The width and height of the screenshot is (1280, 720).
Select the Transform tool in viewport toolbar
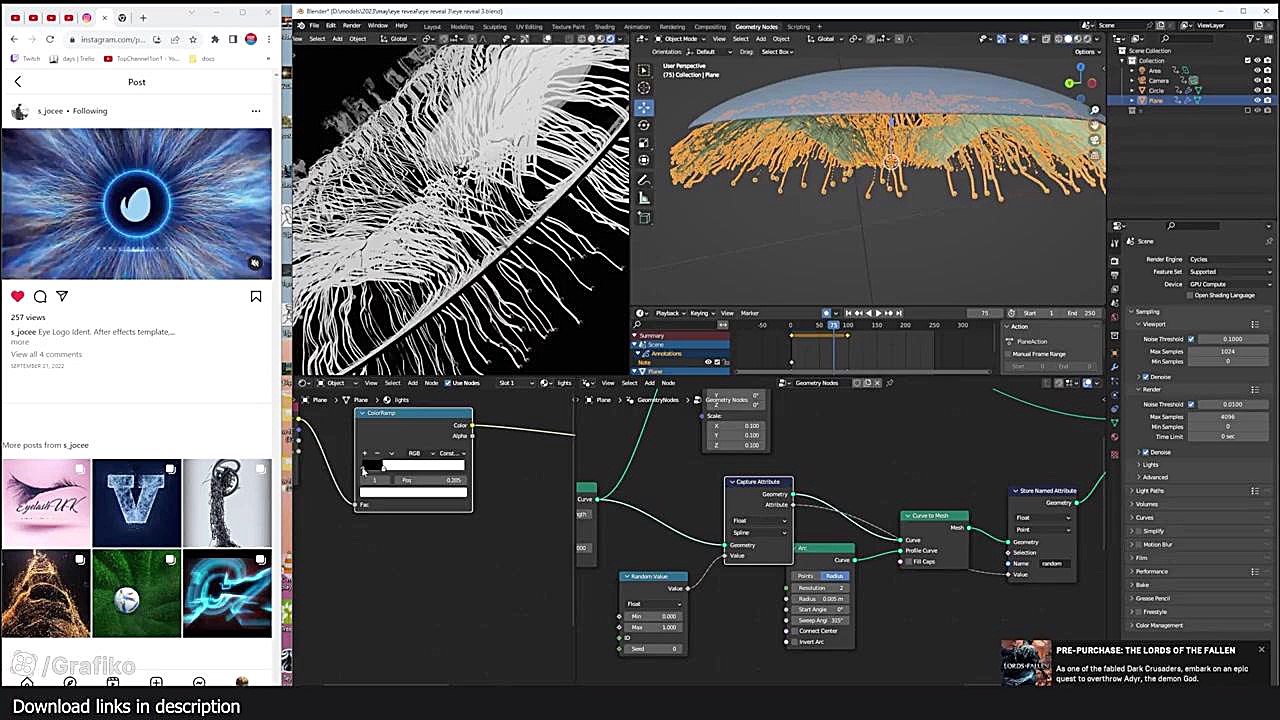point(644,159)
